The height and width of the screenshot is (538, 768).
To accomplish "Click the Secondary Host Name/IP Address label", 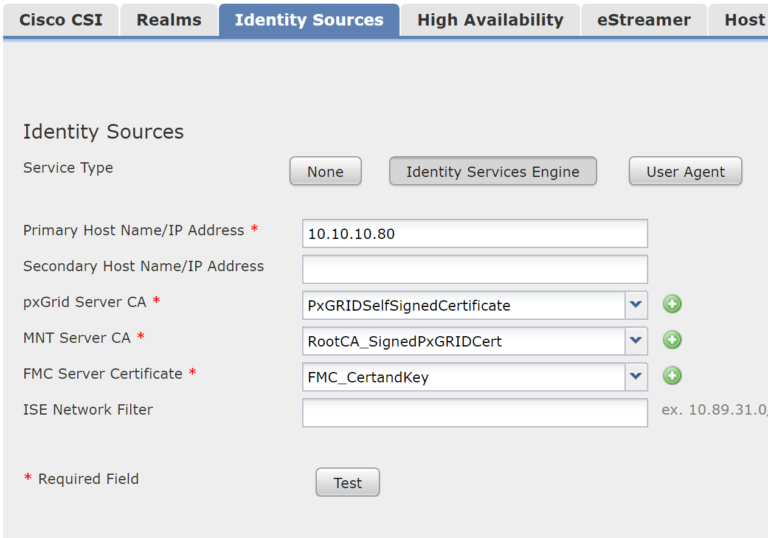I will click(144, 266).
